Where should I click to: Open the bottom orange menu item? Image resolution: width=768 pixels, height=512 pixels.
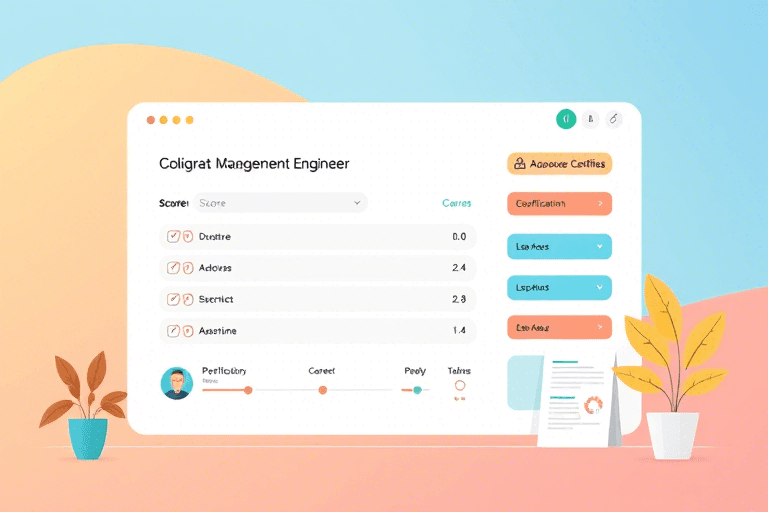pyautogui.click(x=559, y=327)
